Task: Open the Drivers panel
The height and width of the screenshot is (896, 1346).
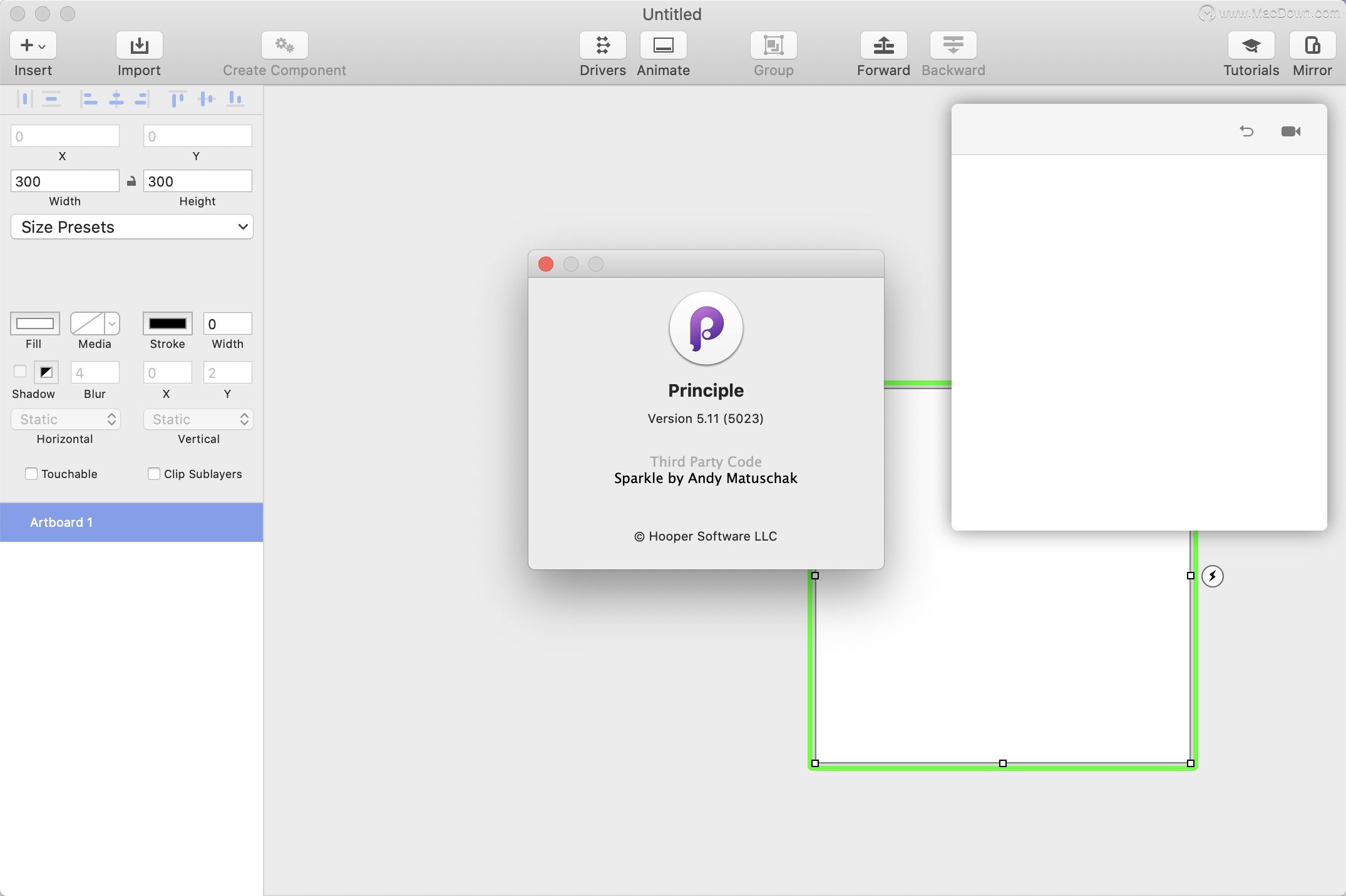Action: (602, 45)
